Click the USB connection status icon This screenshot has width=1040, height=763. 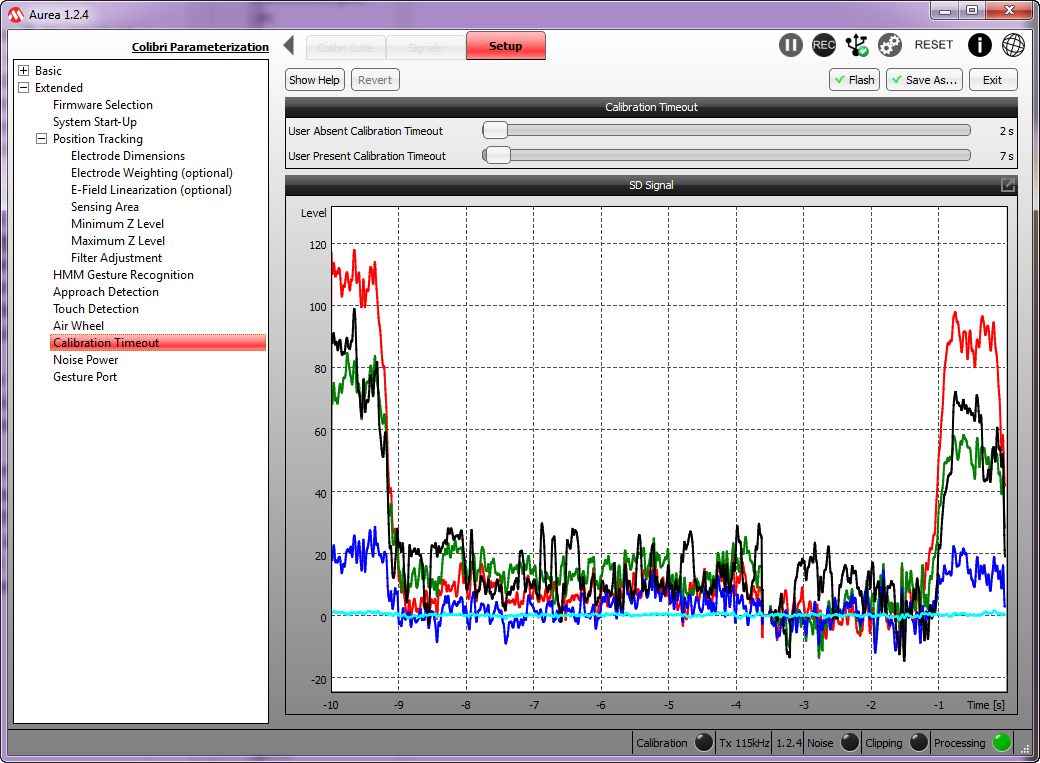click(857, 45)
